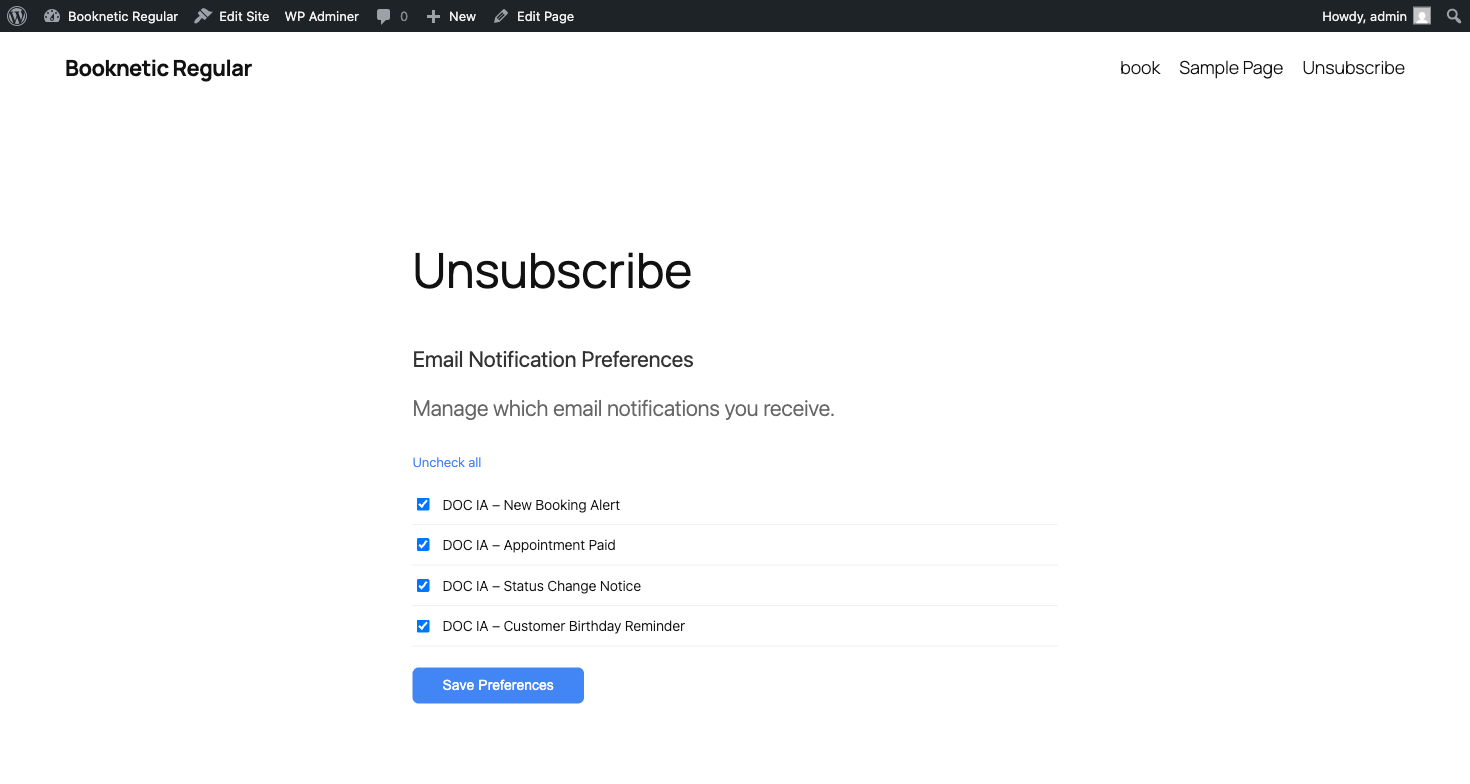Click the Edit Site paintbrush icon

203,16
